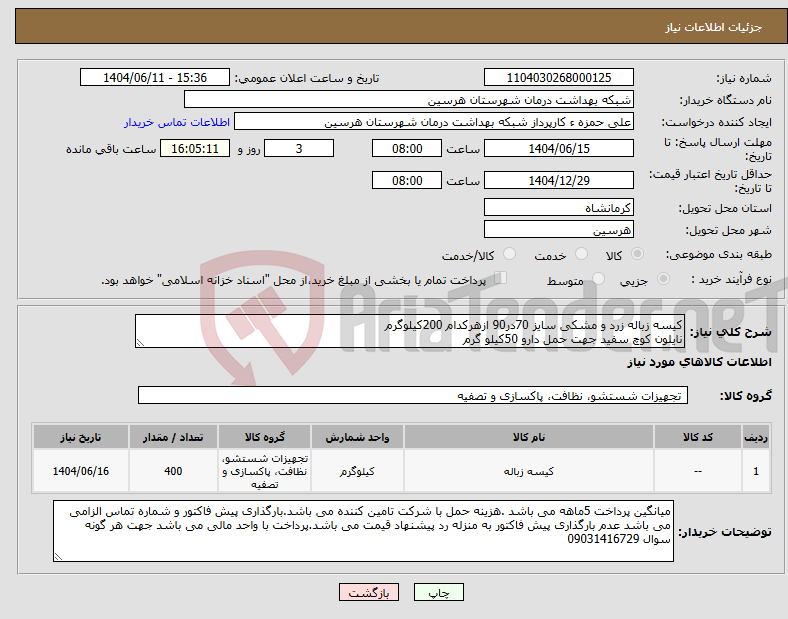Click the ساعت باقی مانده label
788x619 pixels.
coord(111,149)
